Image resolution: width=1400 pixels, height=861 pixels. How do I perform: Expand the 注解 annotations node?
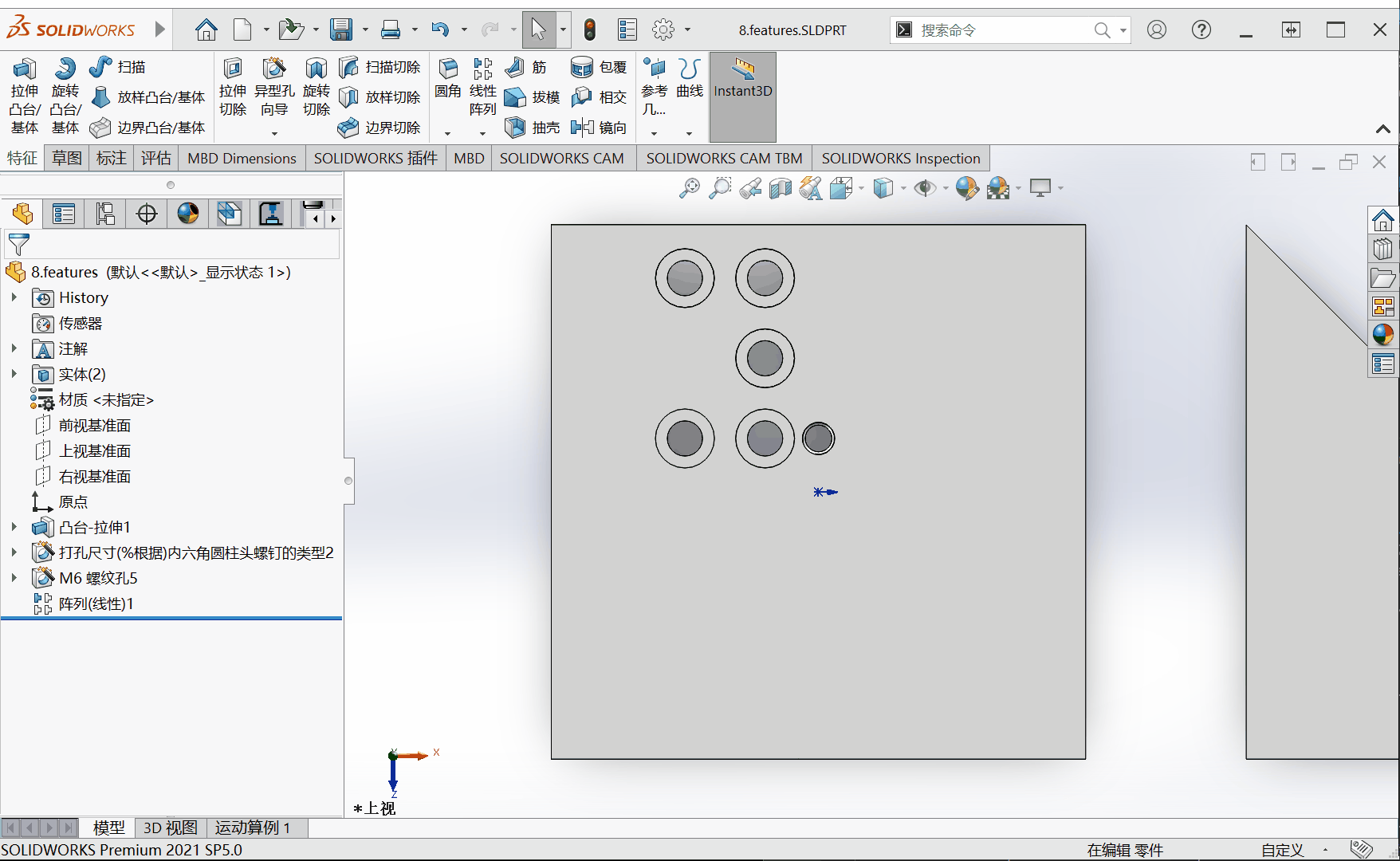pyautogui.click(x=14, y=348)
